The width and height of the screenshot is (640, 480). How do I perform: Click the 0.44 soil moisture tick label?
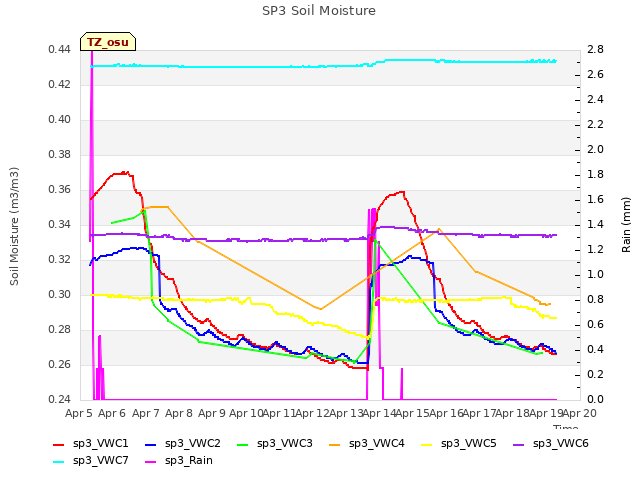59,49
